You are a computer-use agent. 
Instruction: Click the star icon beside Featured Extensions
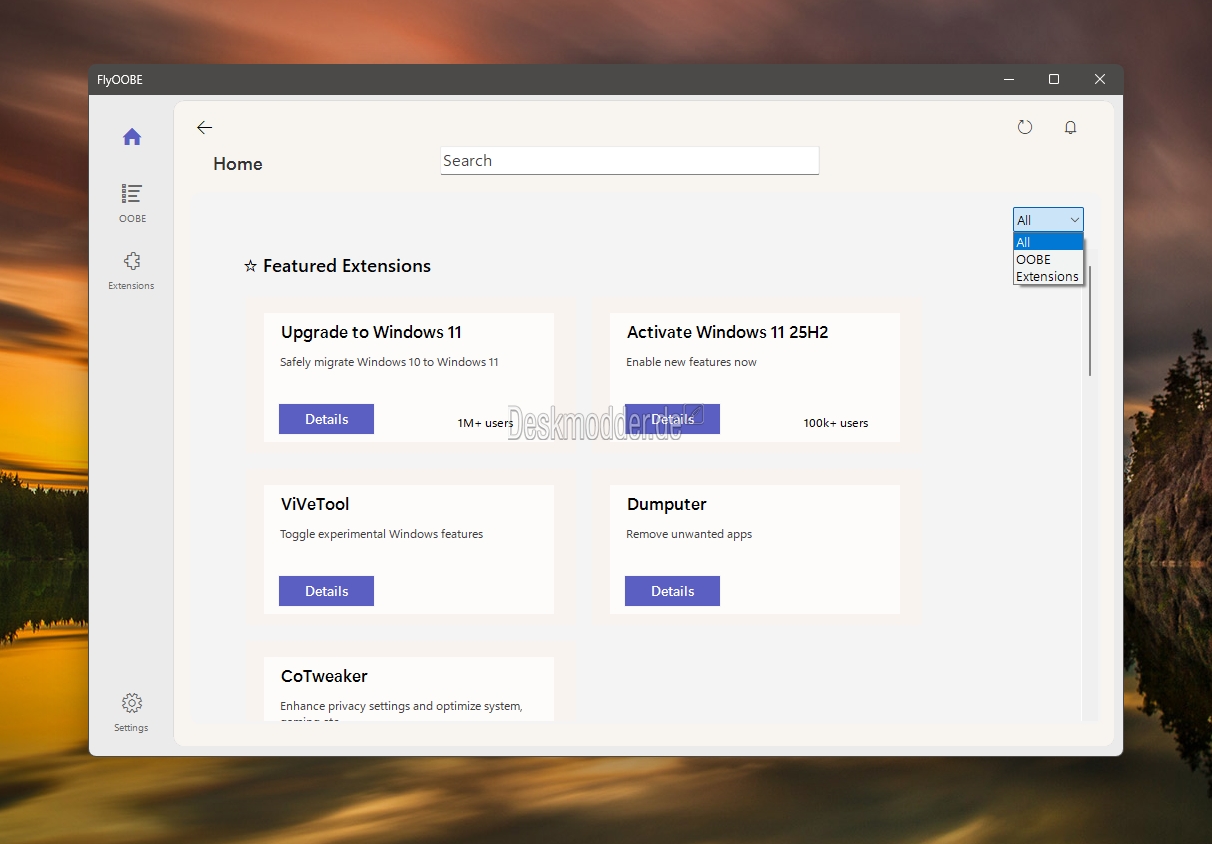pyautogui.click(x=251, y=266)
